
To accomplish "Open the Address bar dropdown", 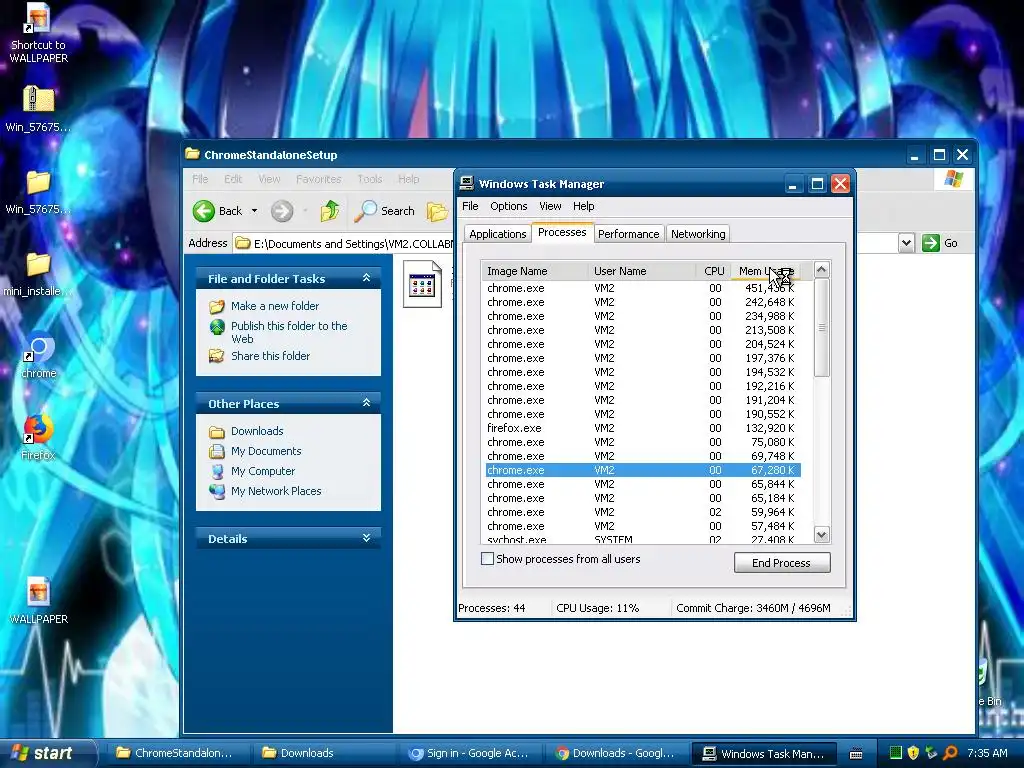I will tap(906, 243).
